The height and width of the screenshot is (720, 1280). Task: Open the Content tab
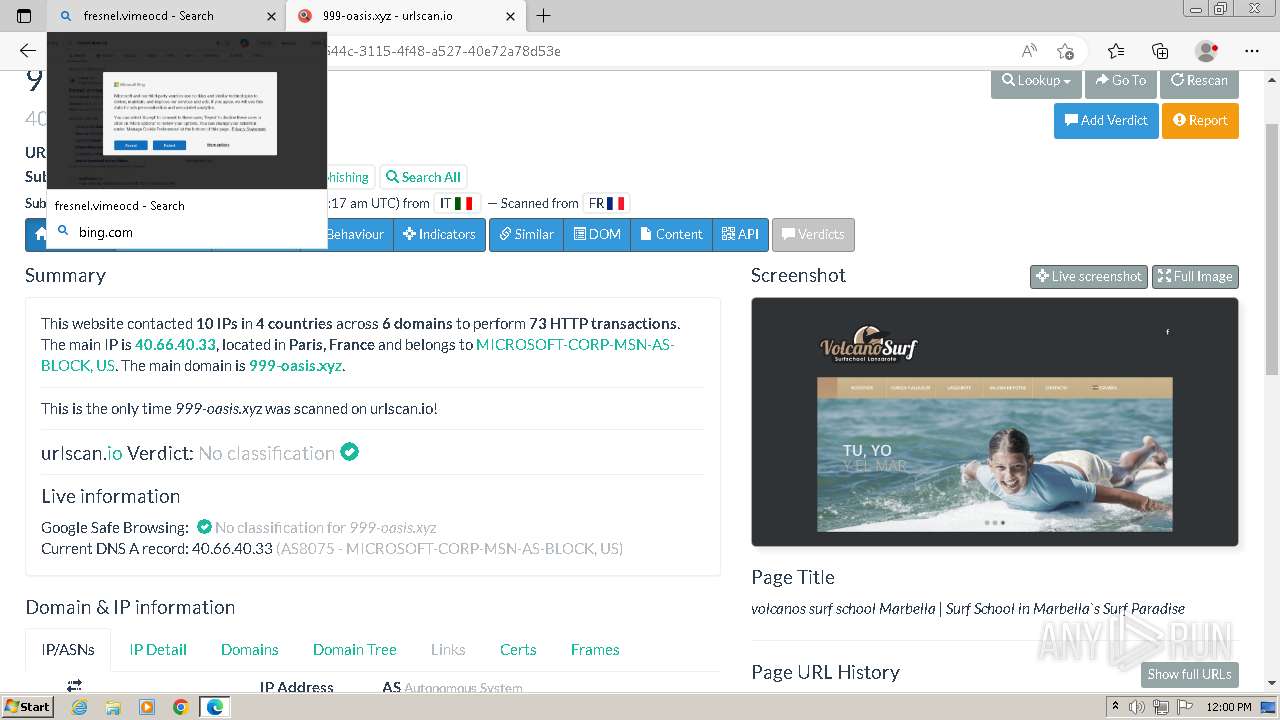(x=671, y=234)
